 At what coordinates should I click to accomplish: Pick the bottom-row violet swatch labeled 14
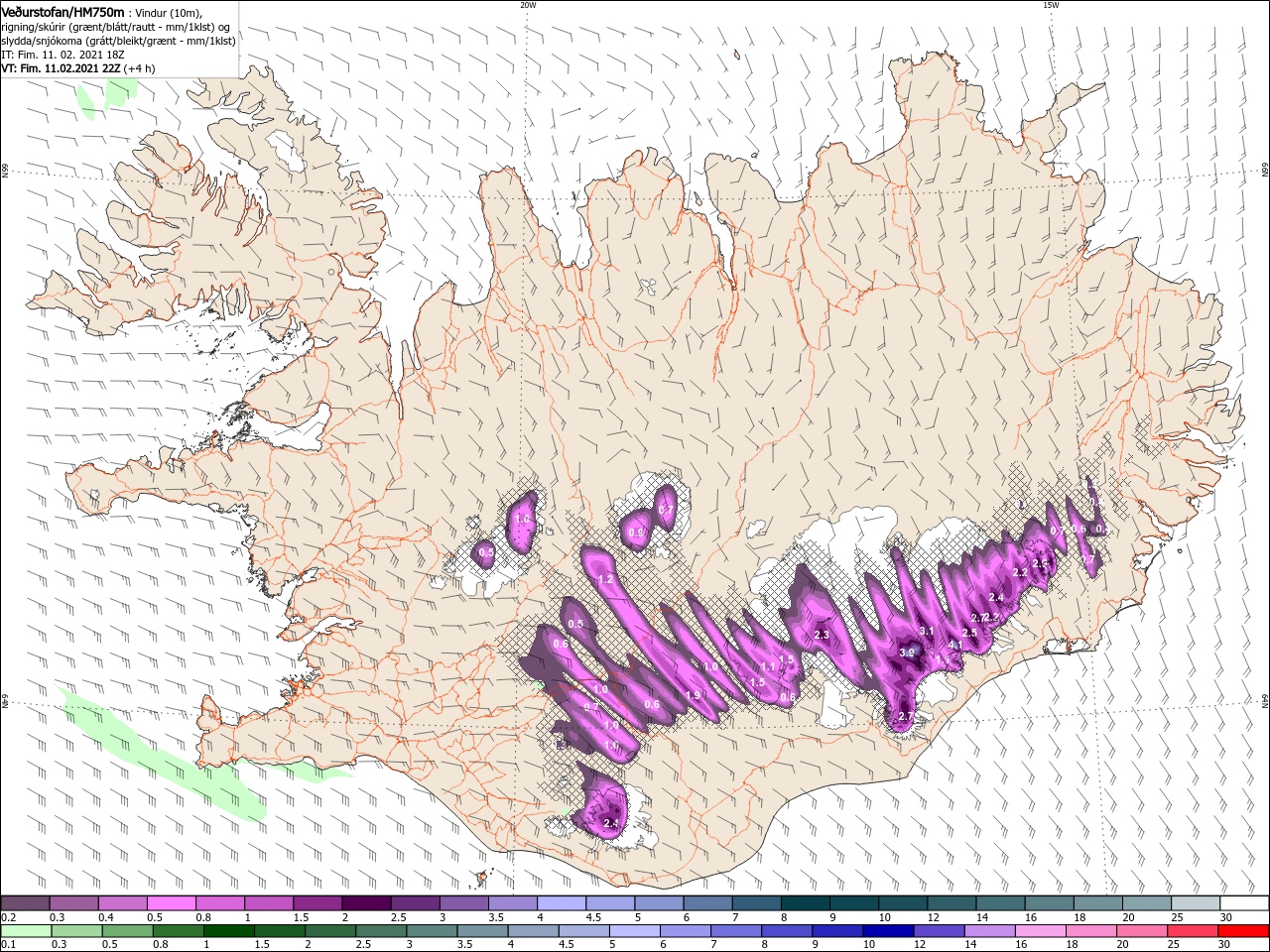click(990, 931)
